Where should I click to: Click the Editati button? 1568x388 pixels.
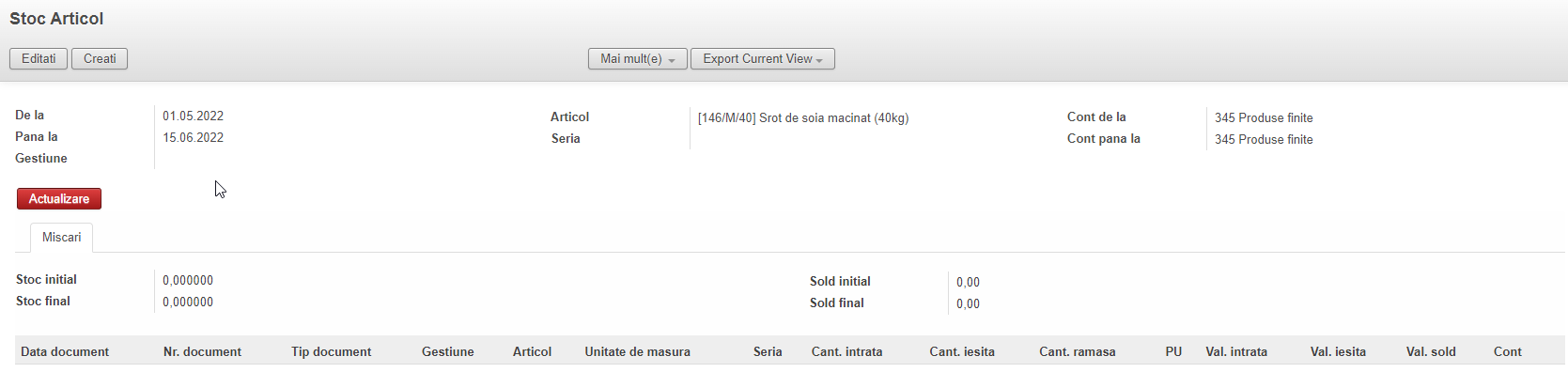tap(39, 59)
